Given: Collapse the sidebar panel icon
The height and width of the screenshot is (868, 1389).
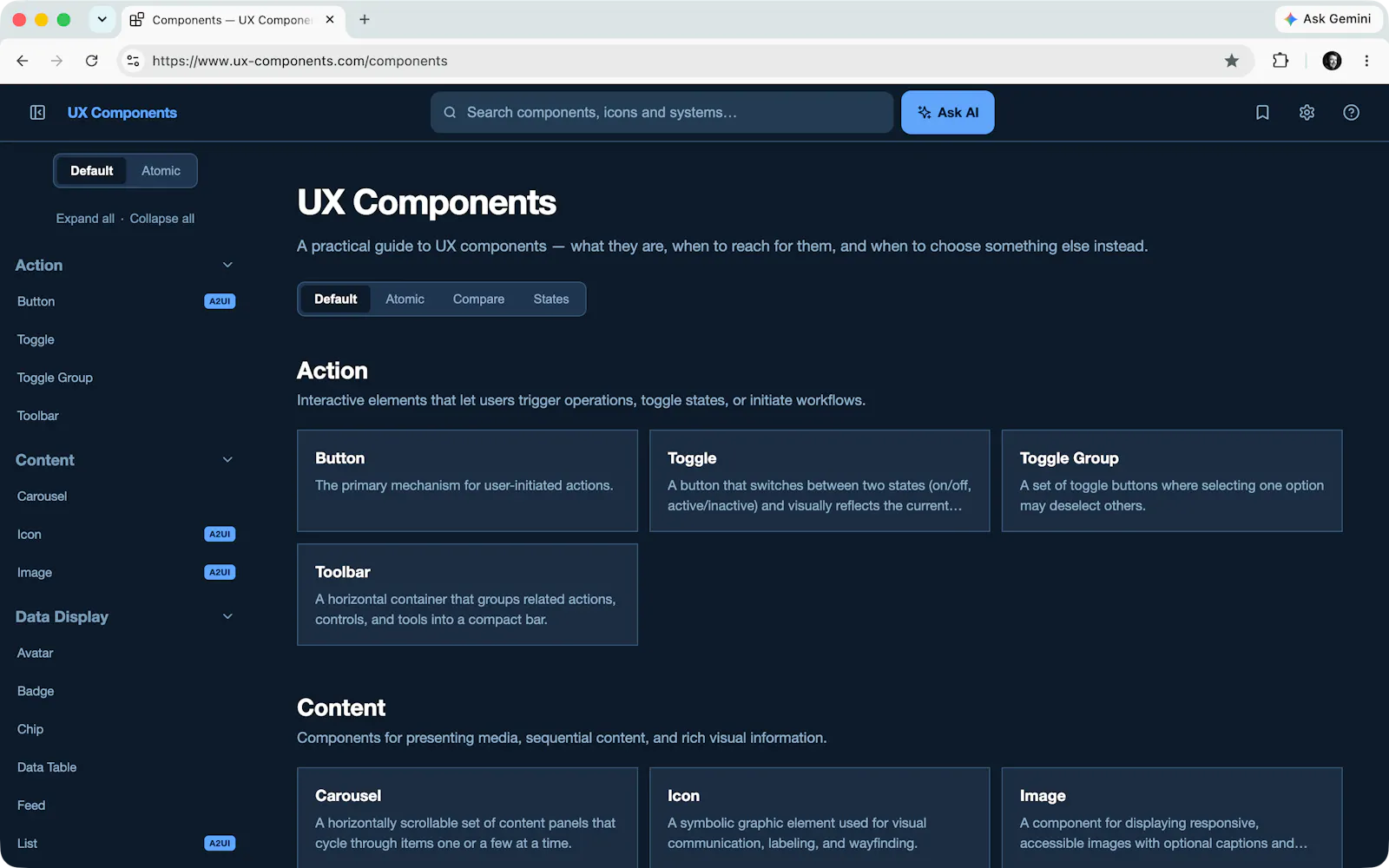Looking at the screenshot, I should [37, 113].
